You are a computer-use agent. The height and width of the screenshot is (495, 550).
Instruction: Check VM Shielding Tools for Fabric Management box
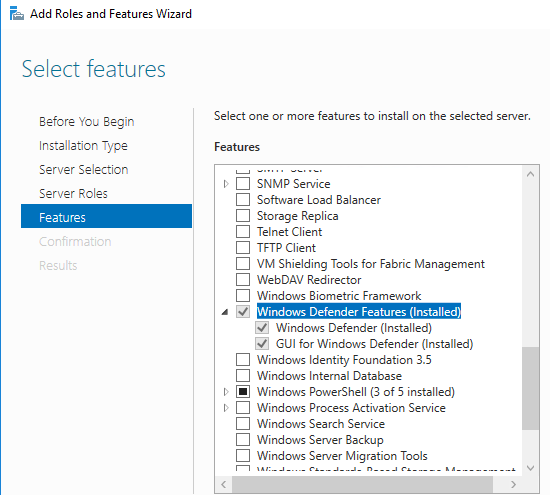click(x=243, y=263)
